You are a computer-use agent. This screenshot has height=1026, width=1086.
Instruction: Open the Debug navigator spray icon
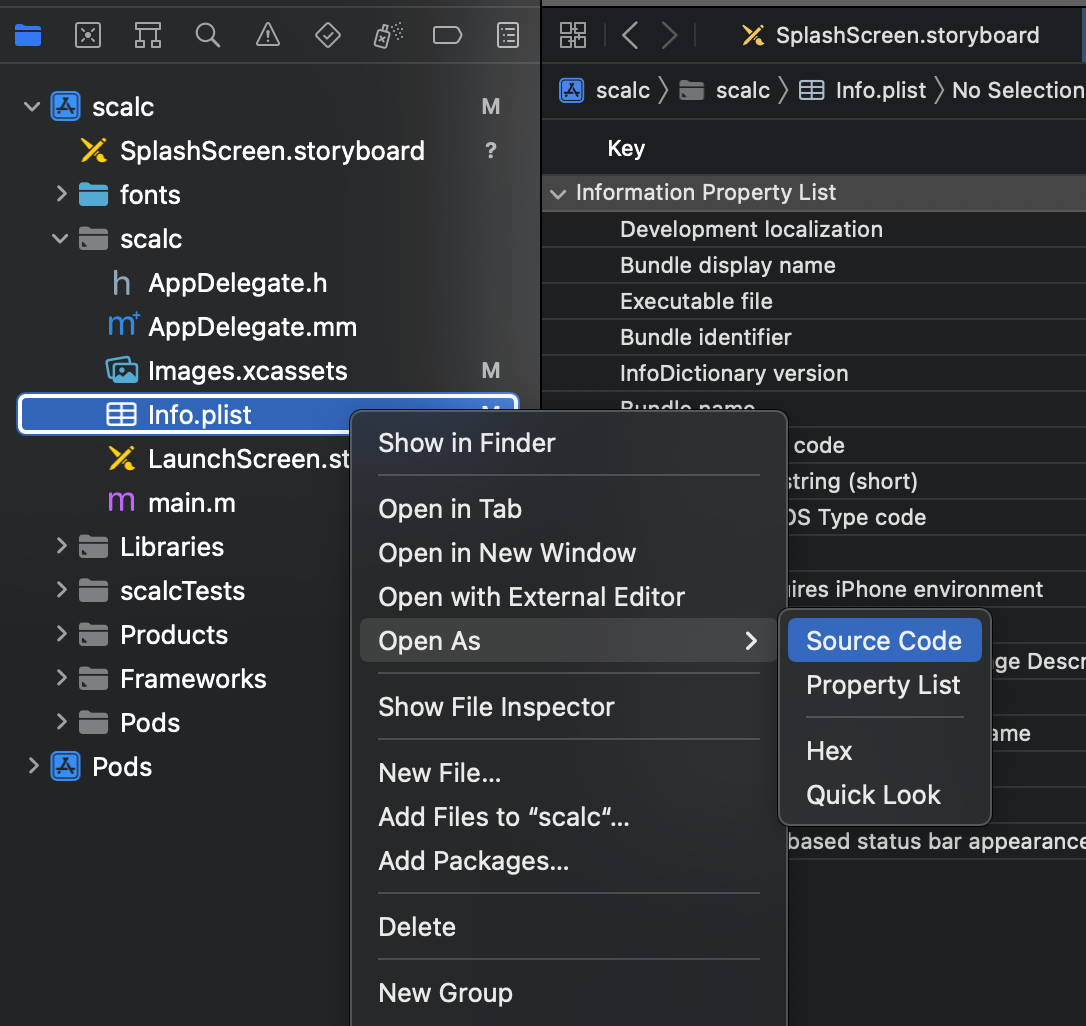388,35
